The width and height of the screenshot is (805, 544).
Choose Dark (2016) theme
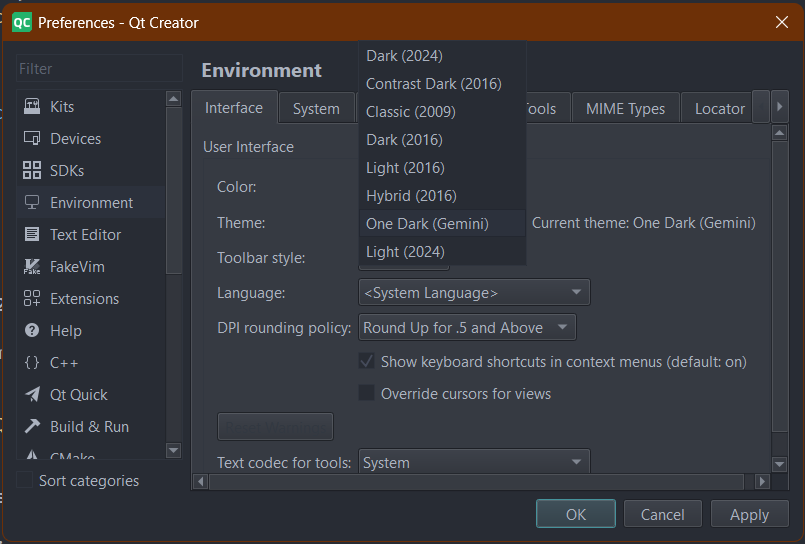[442, 140]
